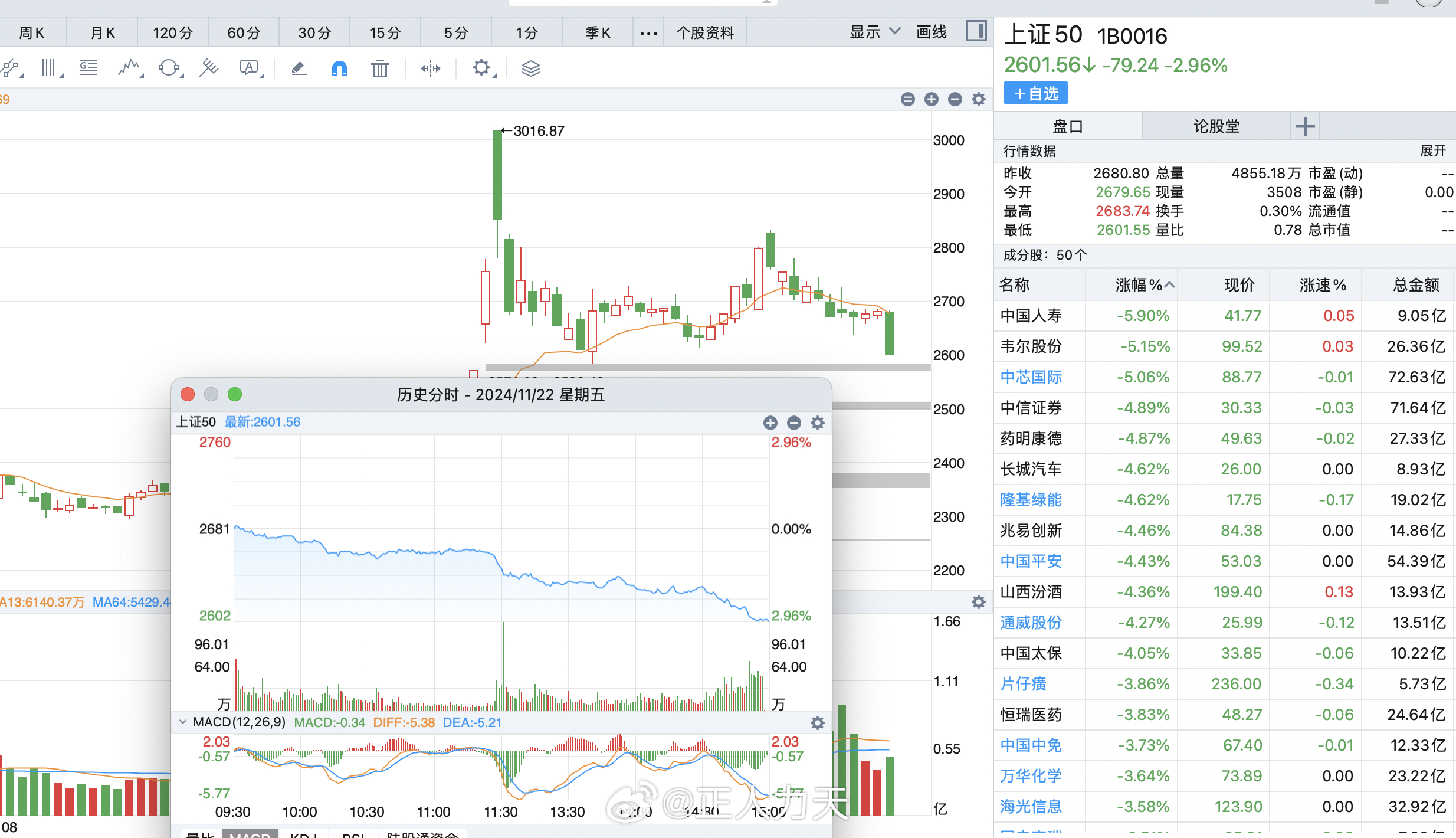Viewport: 1456px width, 838px height.
Task: Select the 中国人寿 row
Action: 1225,316
